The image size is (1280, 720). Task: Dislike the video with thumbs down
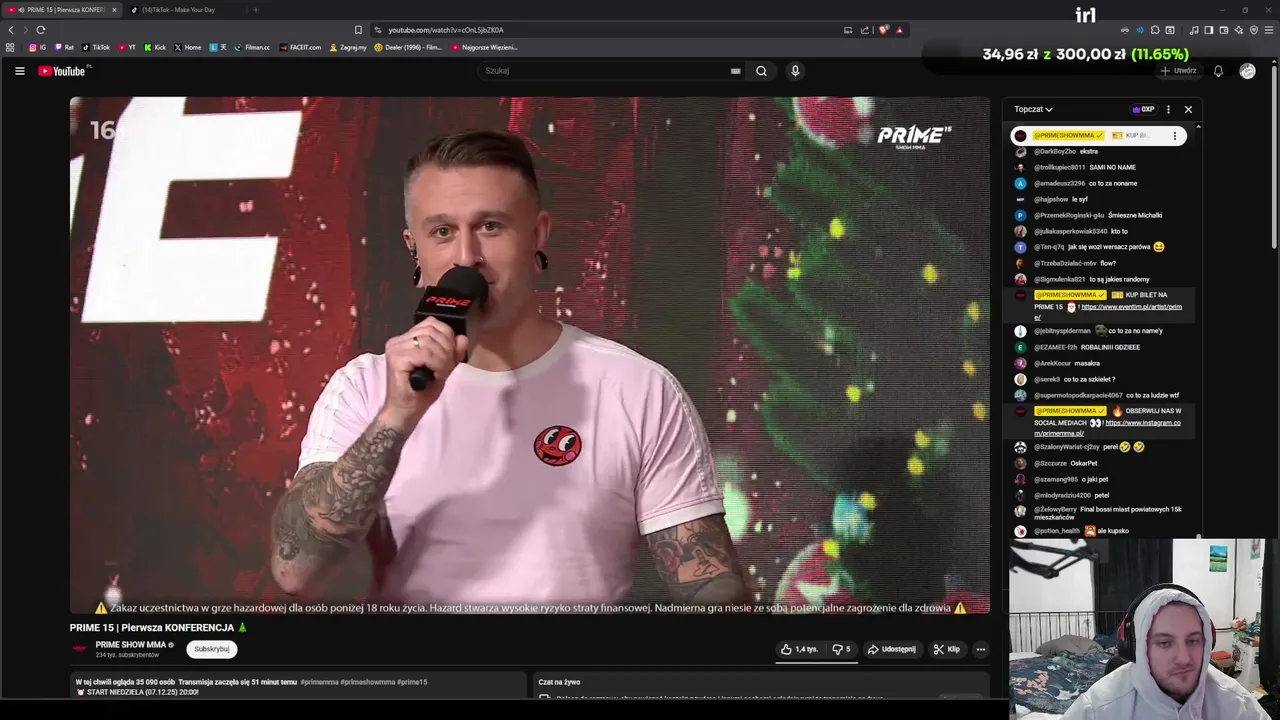click(x=841, y=649)
